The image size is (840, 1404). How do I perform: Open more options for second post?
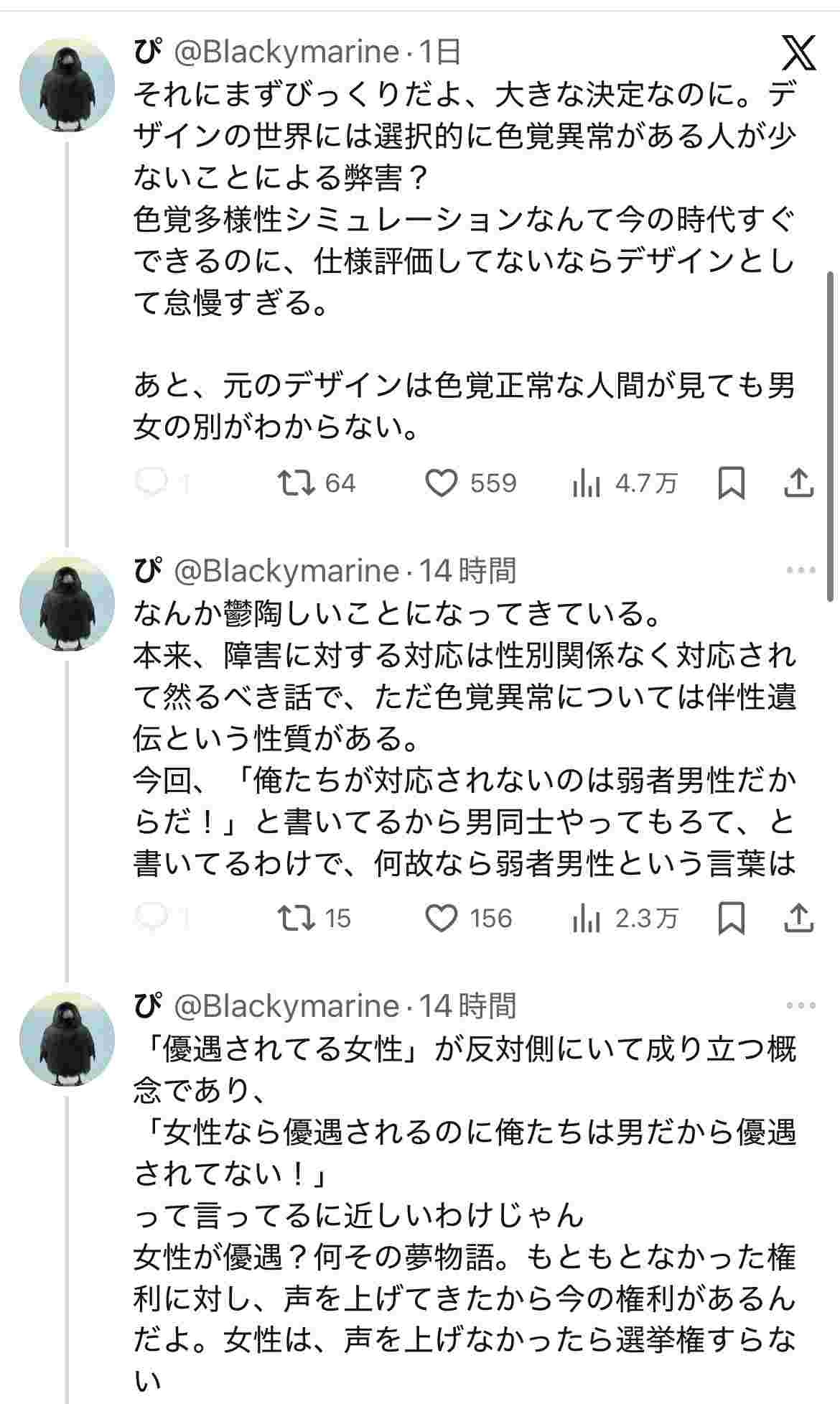pos(801,571)
